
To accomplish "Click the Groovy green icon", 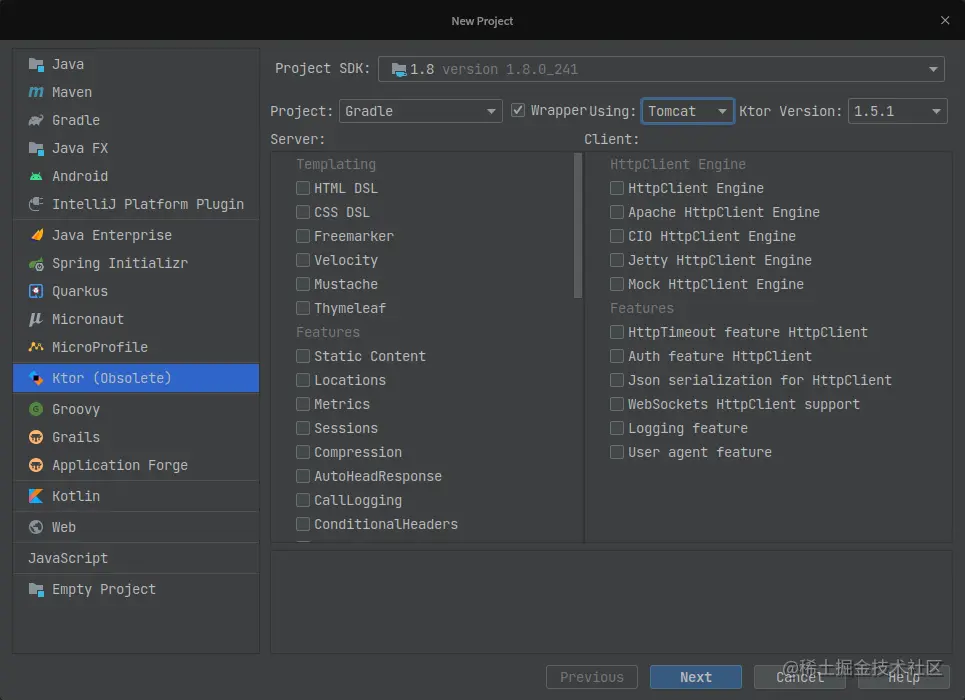I will pos(36,409).
